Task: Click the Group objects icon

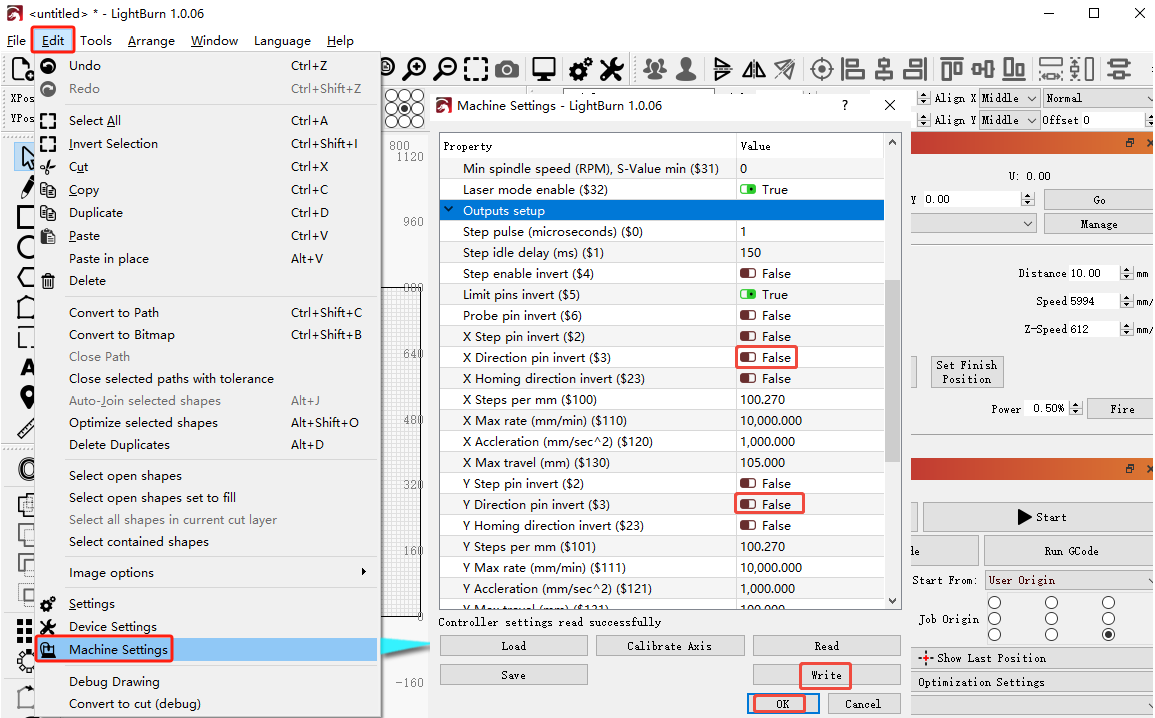Action: click(x=654, y=69)
